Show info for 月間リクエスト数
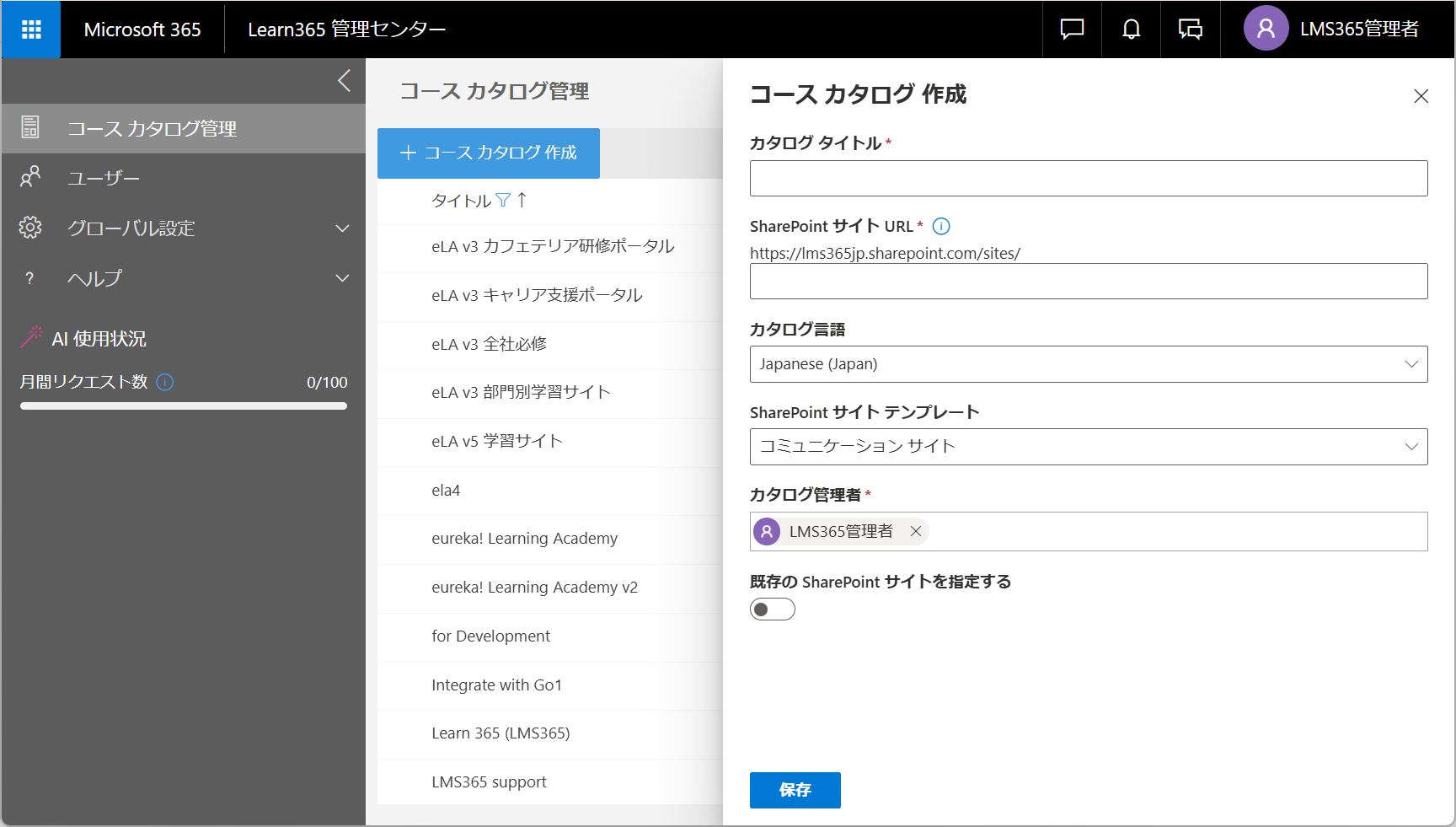1456x827 pixels. tap(165, 382)
